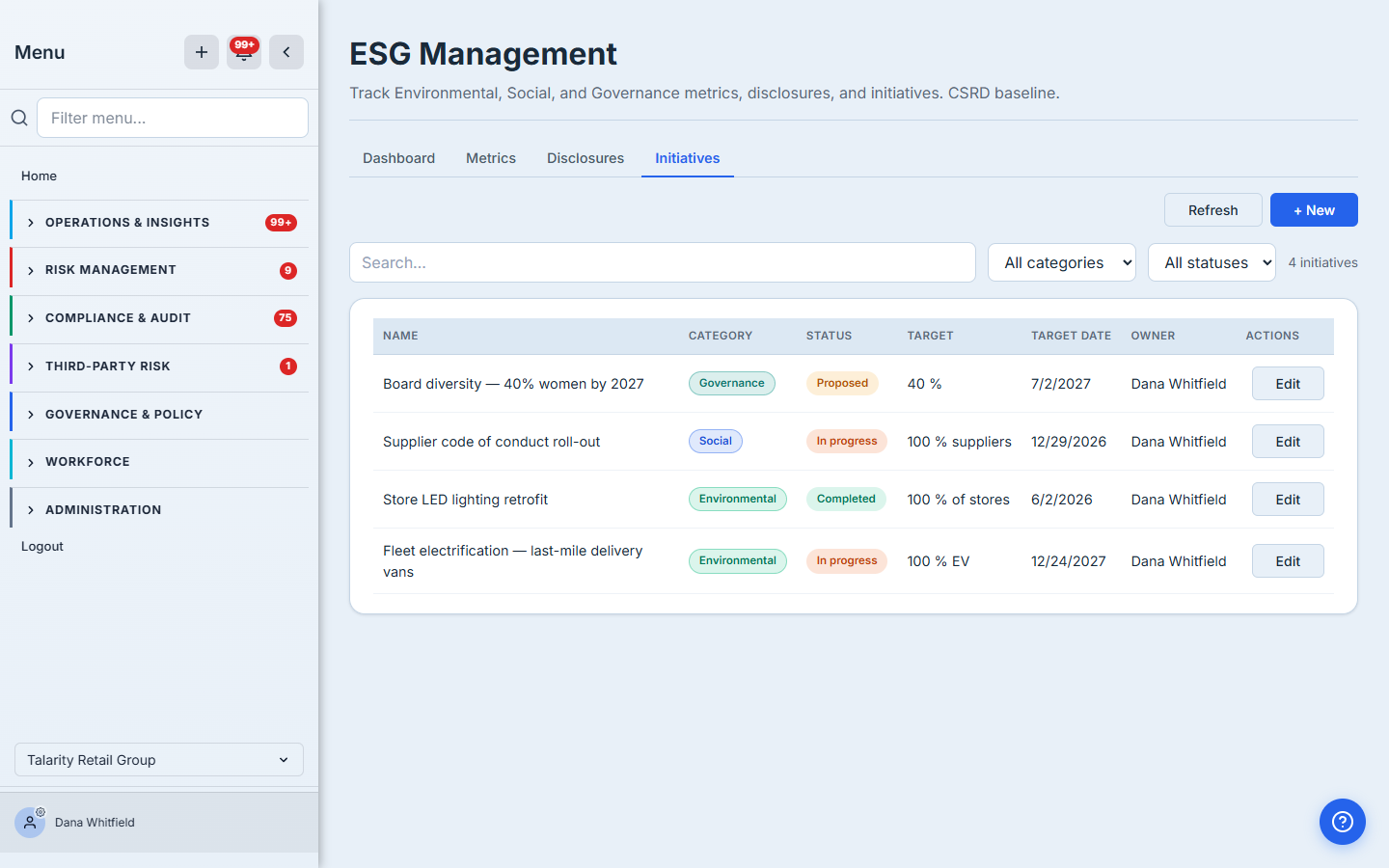The height and width of the screenshot is (868, 1389).
Task: Click the Refresh button
Action: click(x=1213, y=210)
